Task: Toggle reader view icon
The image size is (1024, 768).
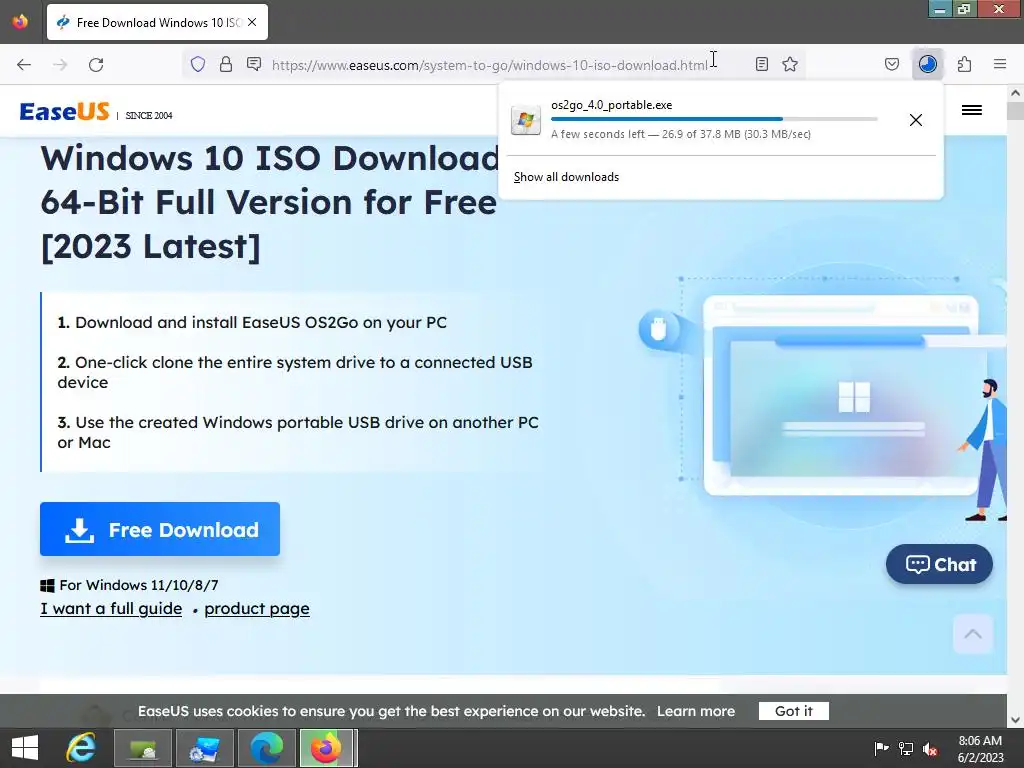Action: [761, 64]
